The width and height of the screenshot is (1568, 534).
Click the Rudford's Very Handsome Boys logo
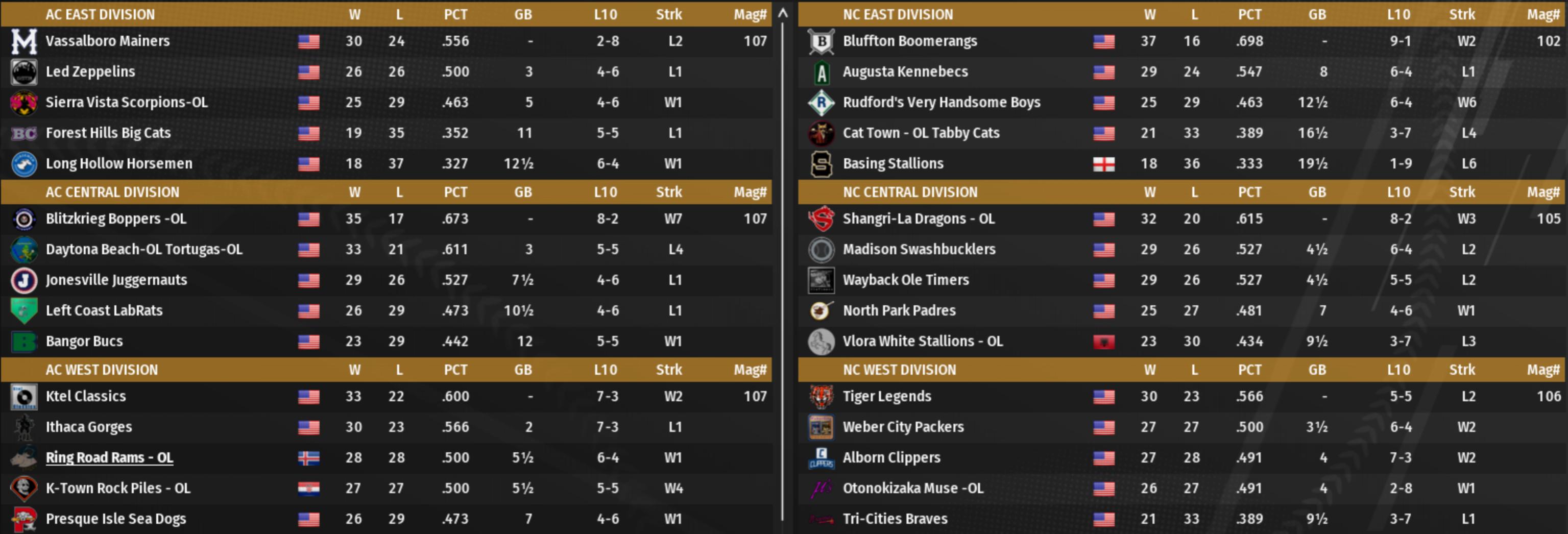[x=821, y=103]
